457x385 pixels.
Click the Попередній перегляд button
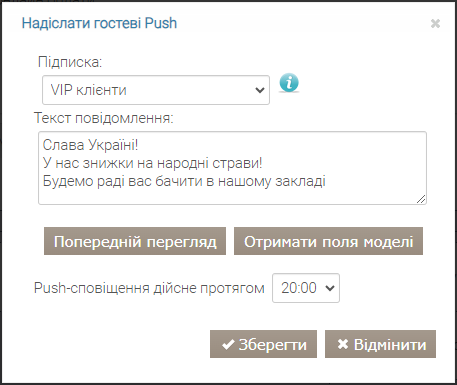[135, 241]
